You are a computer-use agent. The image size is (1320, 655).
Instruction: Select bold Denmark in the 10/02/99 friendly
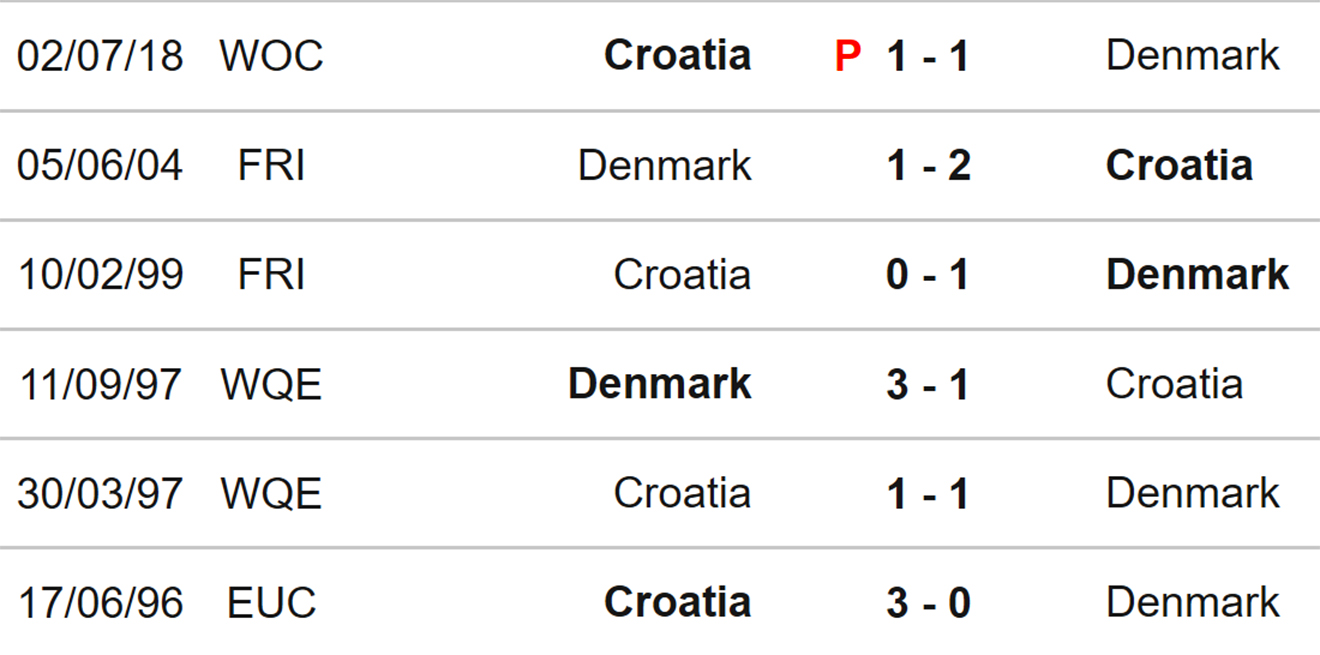[1198, 274]
